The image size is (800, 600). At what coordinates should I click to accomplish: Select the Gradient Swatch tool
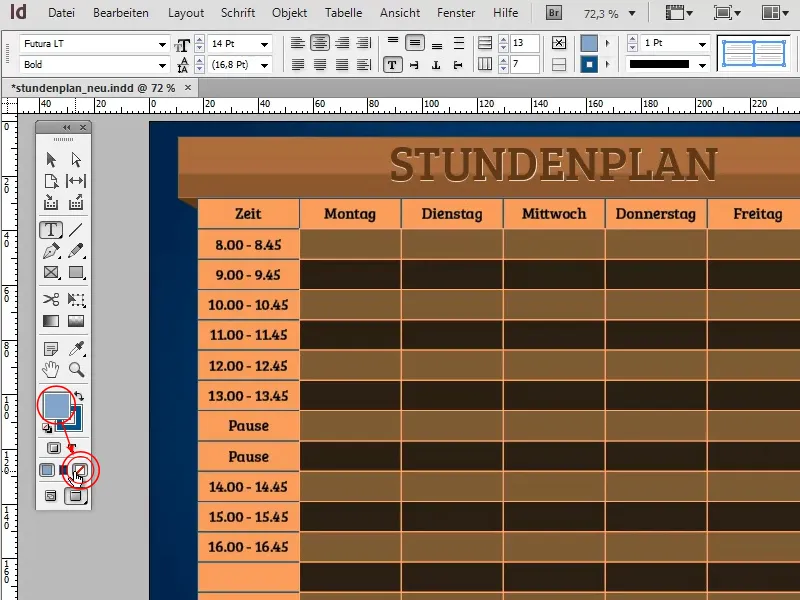51,321
